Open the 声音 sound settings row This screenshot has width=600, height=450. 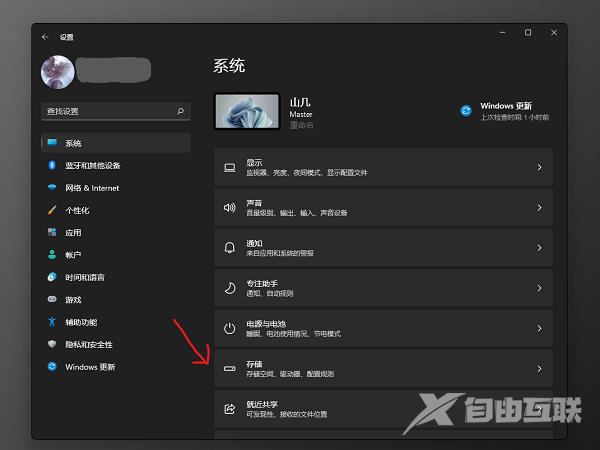tap(383, 207)
